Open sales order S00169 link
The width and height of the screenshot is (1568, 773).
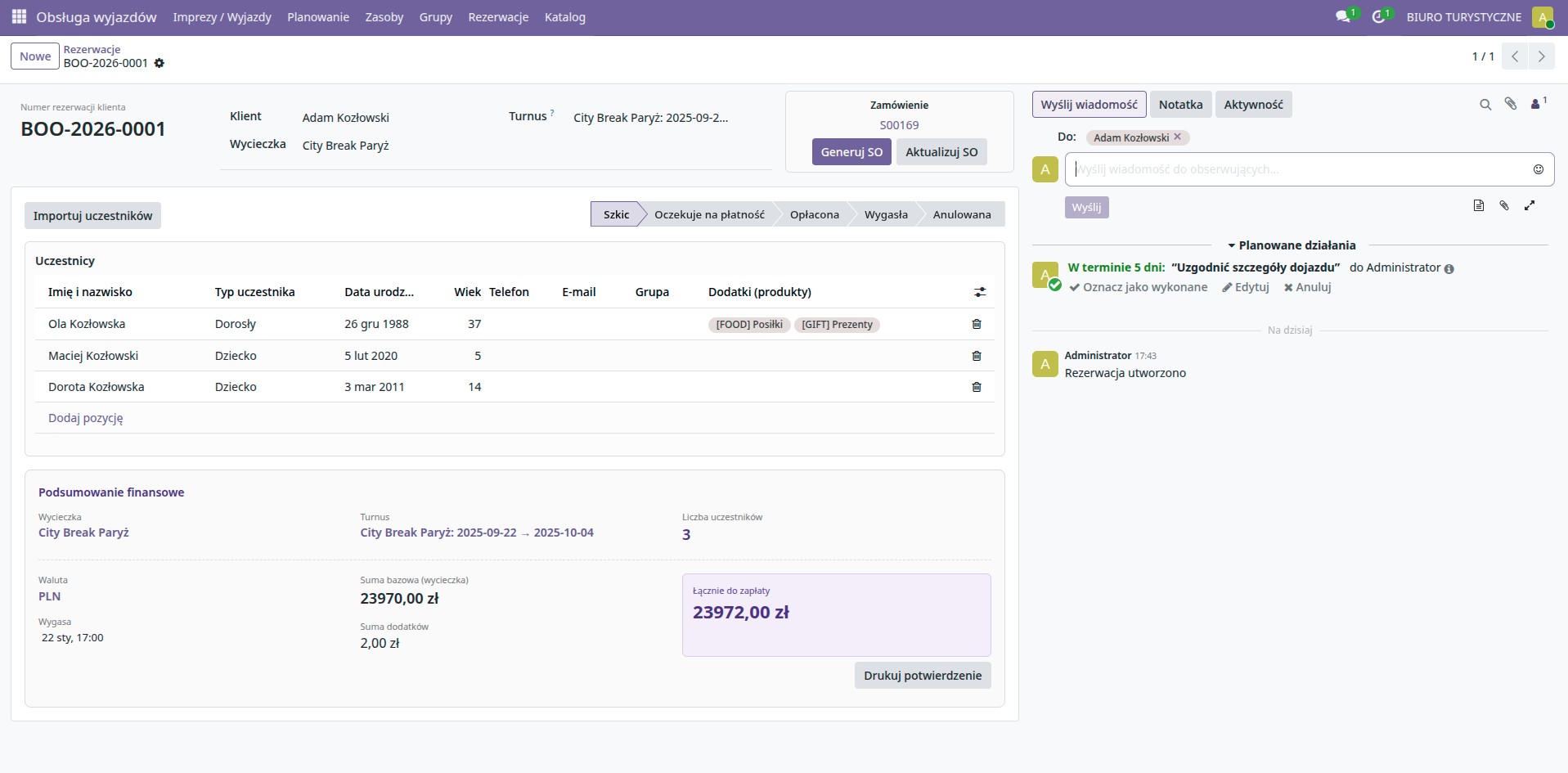tap(899, 125)
